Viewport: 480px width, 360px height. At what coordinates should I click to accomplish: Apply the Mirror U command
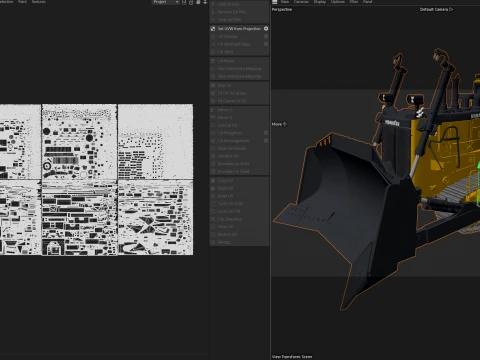(x=239, y=110)
